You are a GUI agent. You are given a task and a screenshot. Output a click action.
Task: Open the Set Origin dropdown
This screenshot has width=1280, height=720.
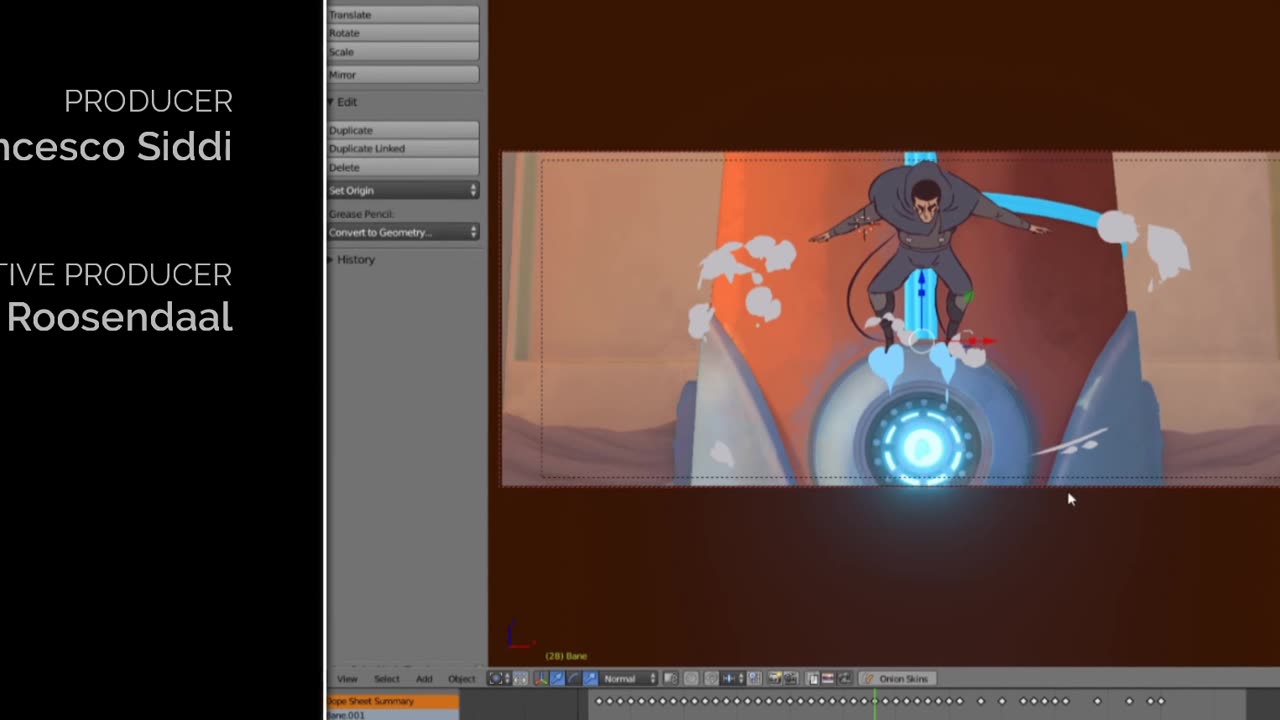(x=403, y=190)
